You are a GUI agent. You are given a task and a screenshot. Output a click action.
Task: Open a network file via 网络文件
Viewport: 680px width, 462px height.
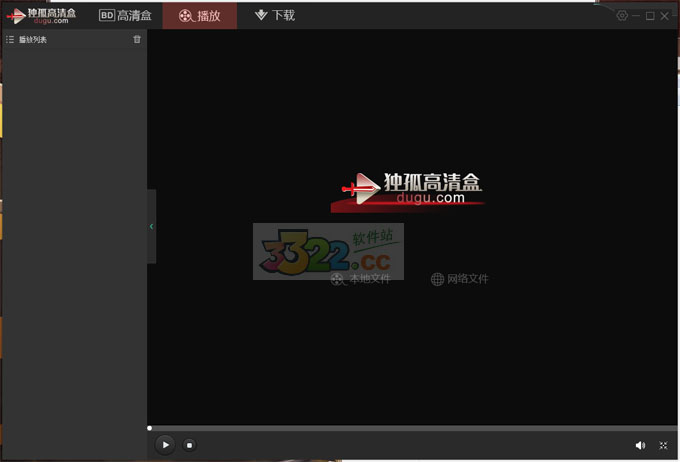click(467, 279)
